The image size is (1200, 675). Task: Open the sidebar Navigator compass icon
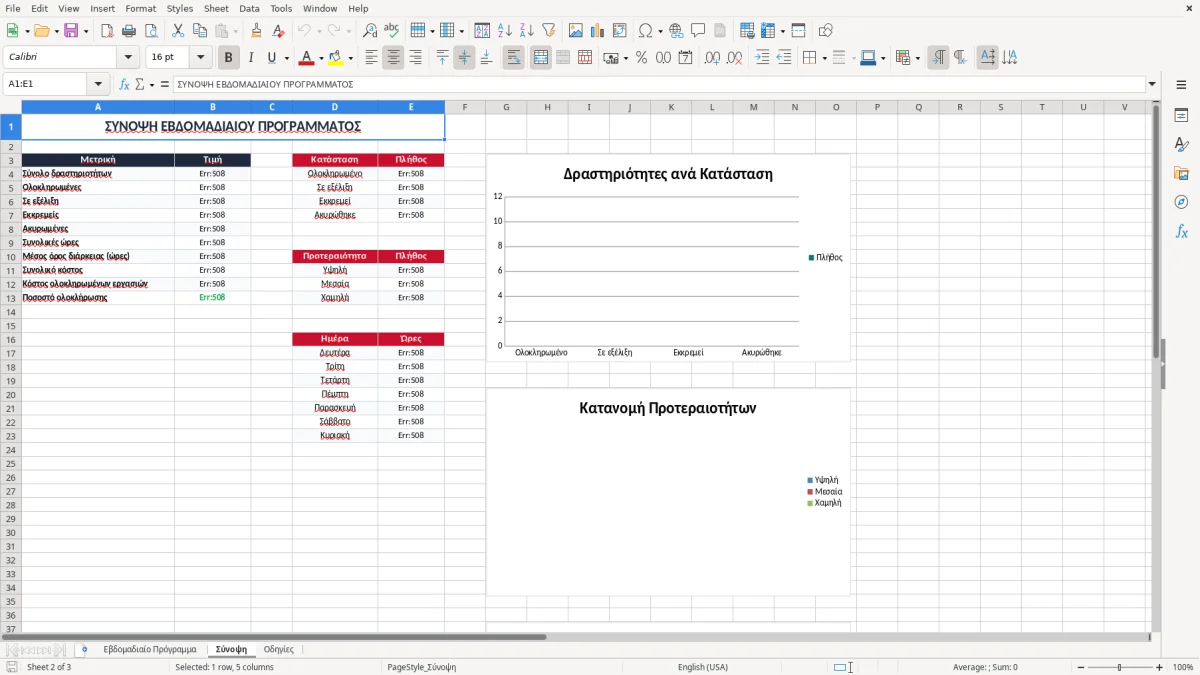pyautogui.click(x=1181, y=202)
